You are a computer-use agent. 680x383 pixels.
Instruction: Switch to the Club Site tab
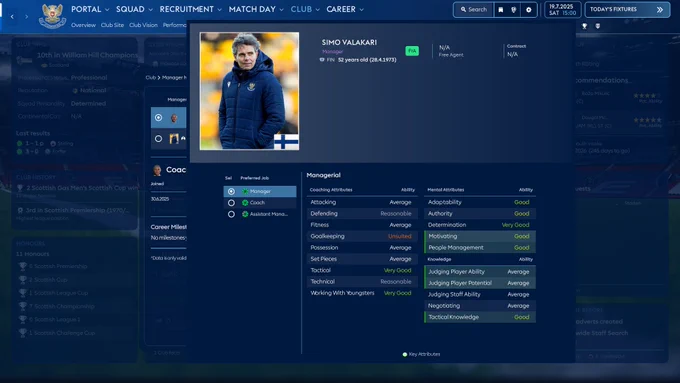[112, 25]
